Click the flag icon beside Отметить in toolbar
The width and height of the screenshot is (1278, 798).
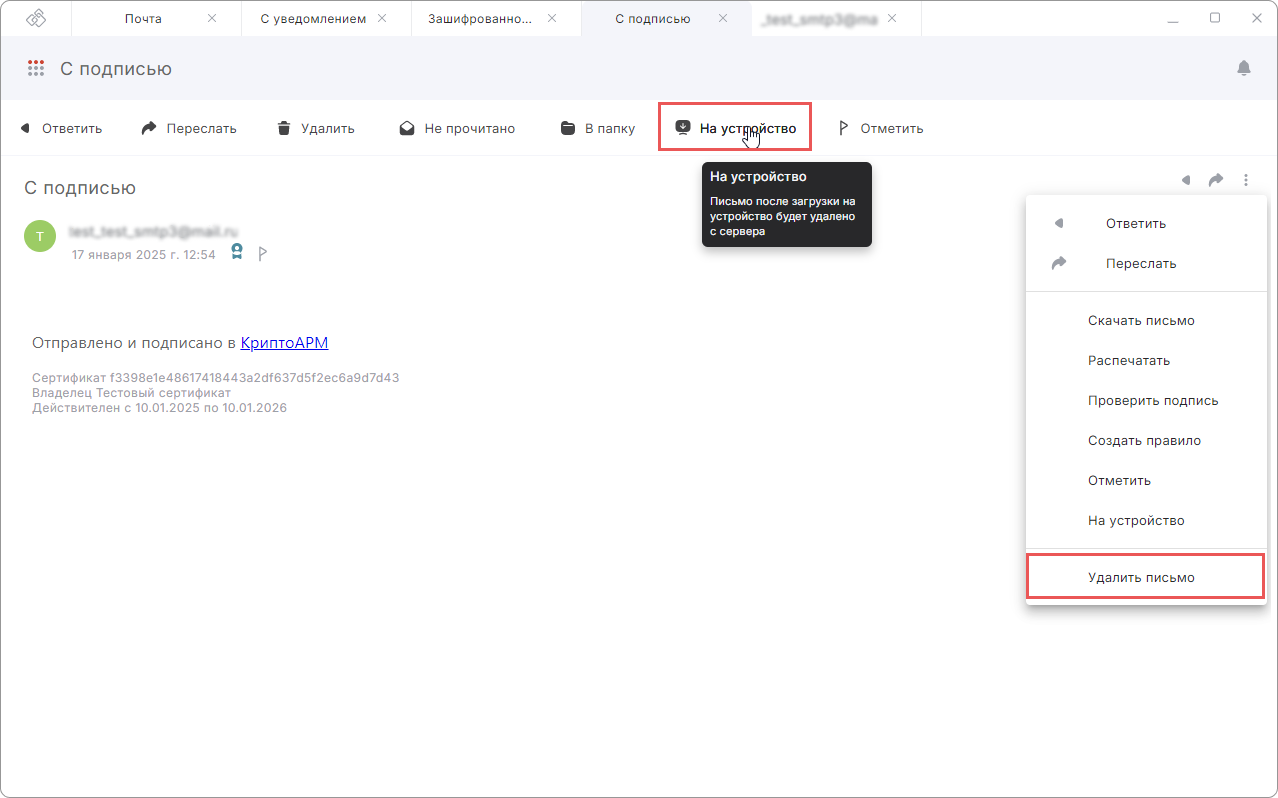843,128
